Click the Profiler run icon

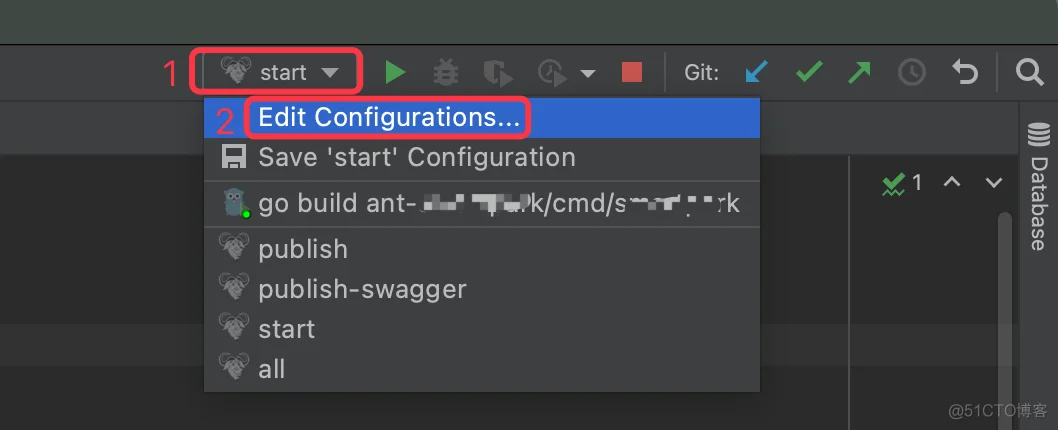(552, 73)
